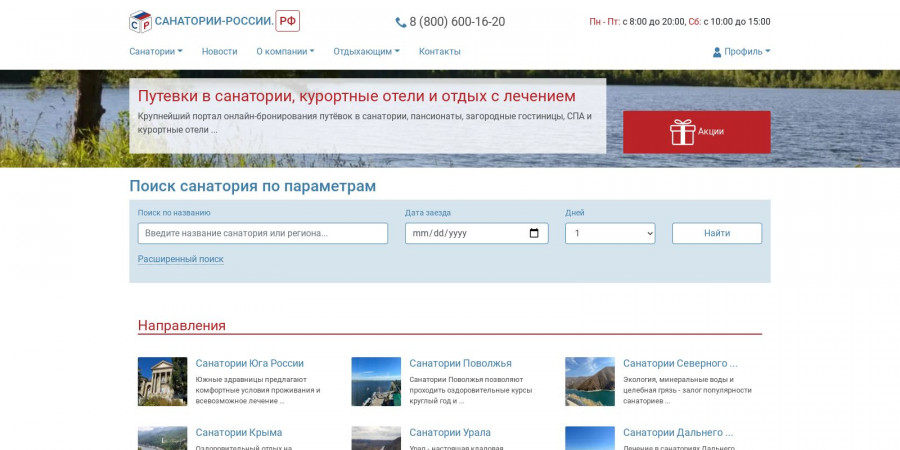Open Санатории Поволжья link
The image size is (900, 450).
[x=460, y=363]
